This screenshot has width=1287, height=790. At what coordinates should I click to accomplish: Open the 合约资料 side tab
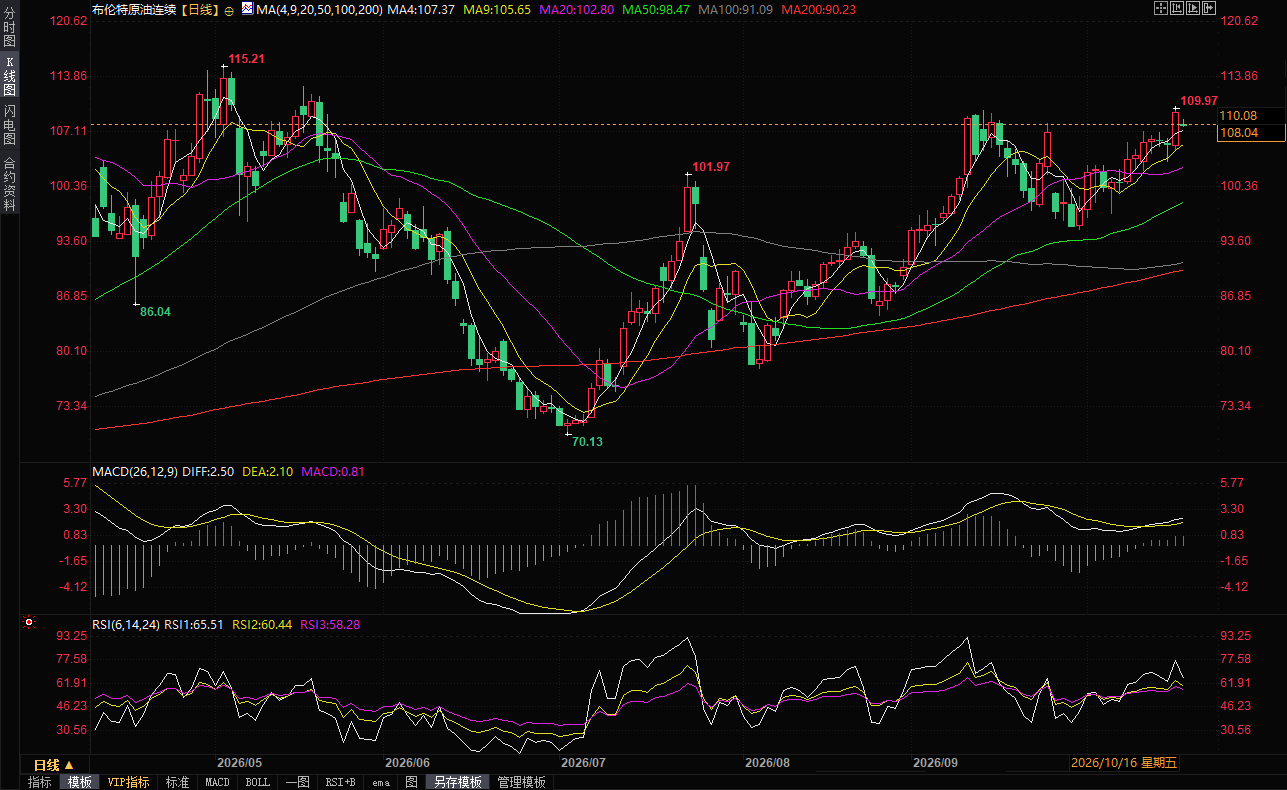[9, 184]
